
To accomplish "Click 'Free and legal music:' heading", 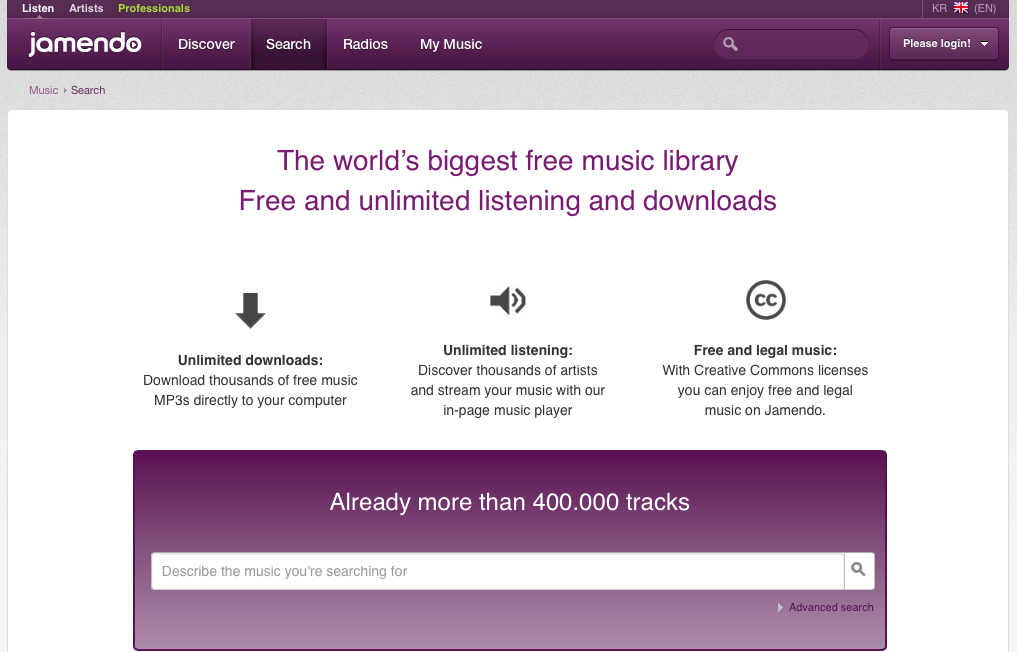I will pyautogui.click(x=765, y=350).
